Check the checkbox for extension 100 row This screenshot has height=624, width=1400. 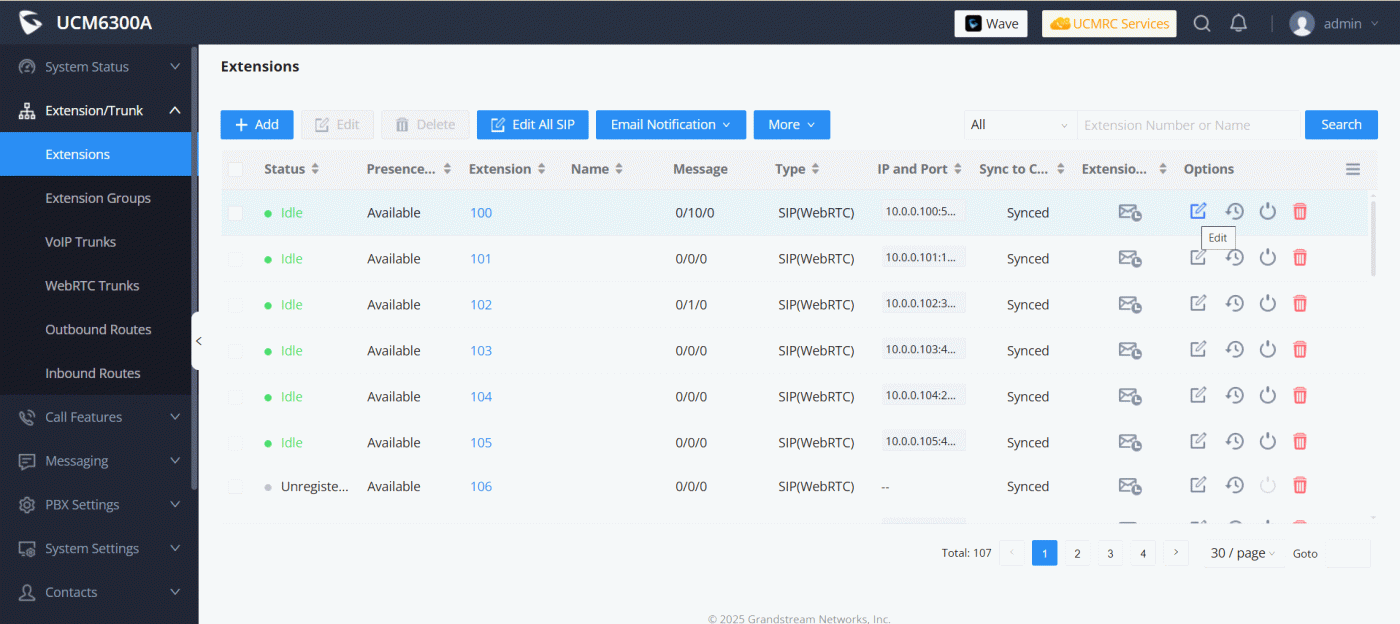point(236,213)
